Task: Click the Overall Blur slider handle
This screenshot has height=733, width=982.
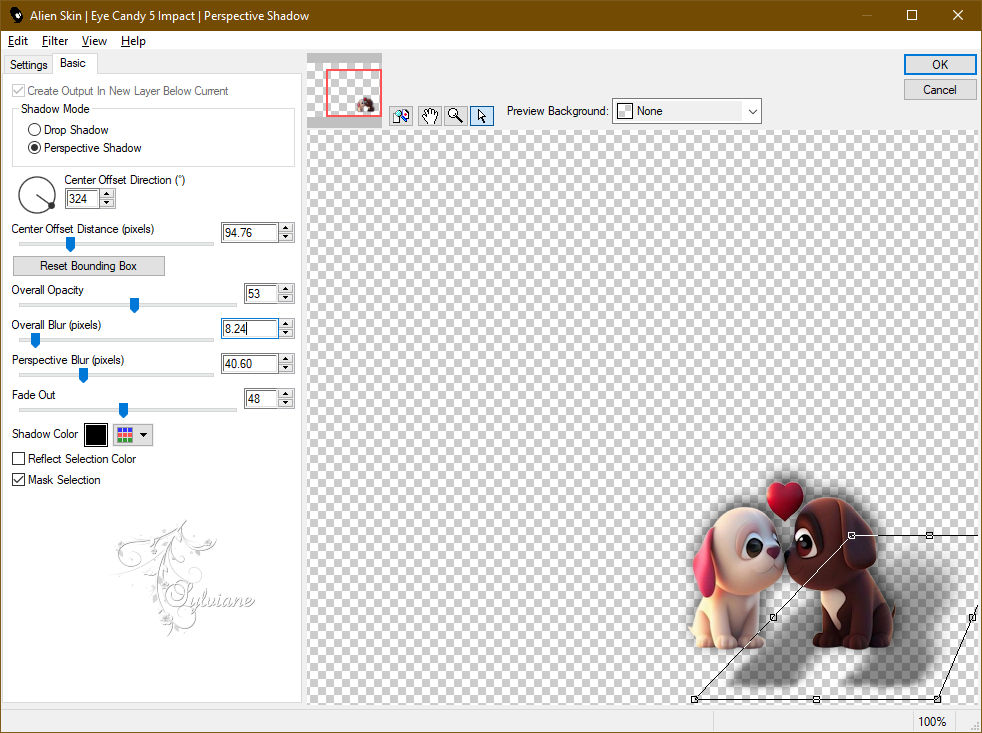Action: coord(36,340)
